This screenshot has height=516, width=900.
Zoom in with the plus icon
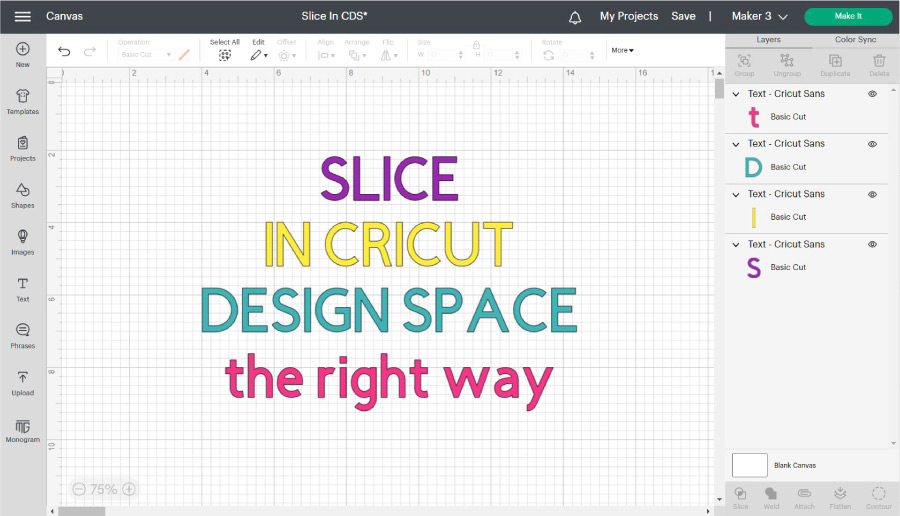pos(129,489)
